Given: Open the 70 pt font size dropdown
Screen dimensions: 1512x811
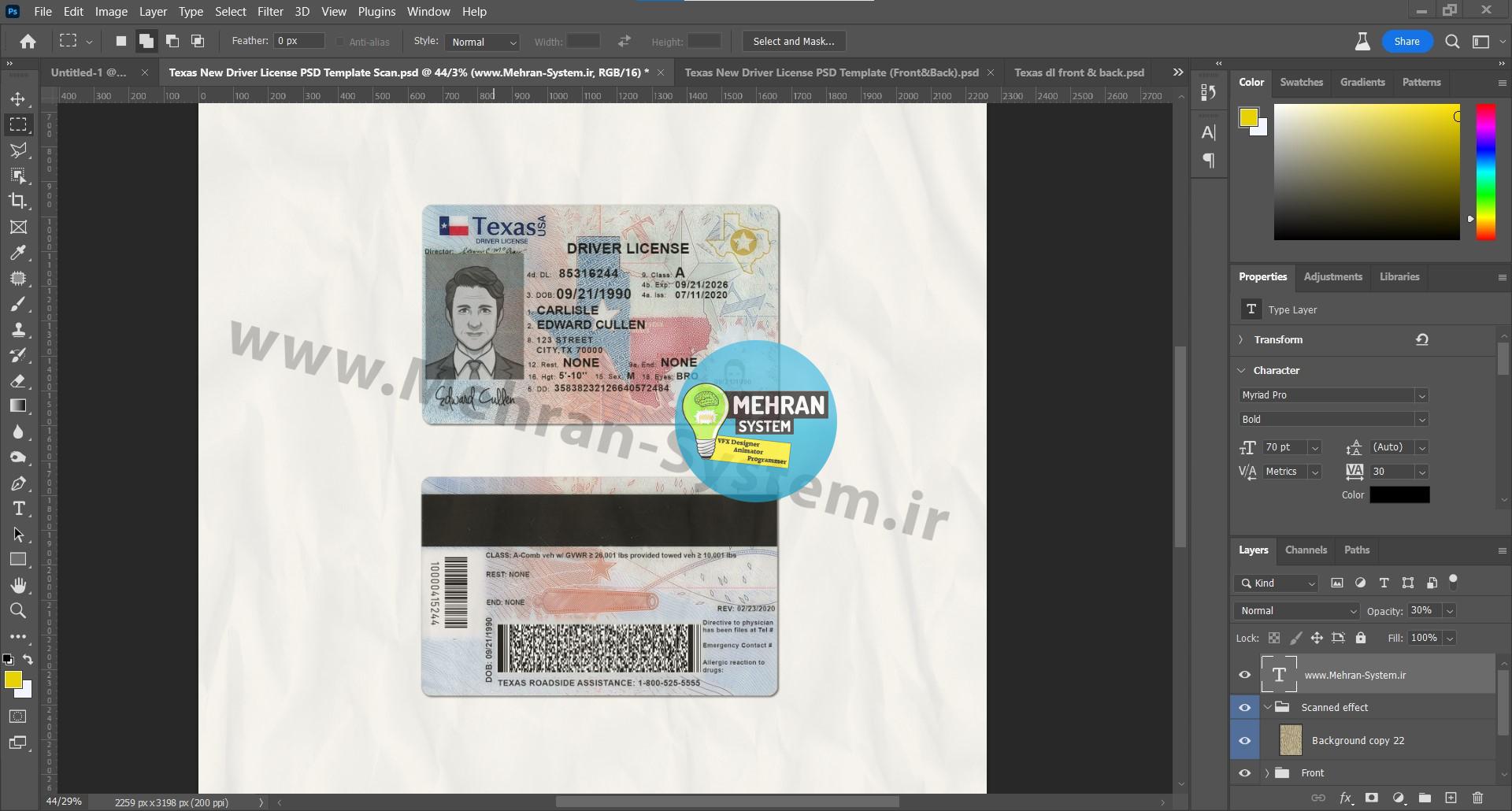Looking at the screenshot, I should [1314, 447].
